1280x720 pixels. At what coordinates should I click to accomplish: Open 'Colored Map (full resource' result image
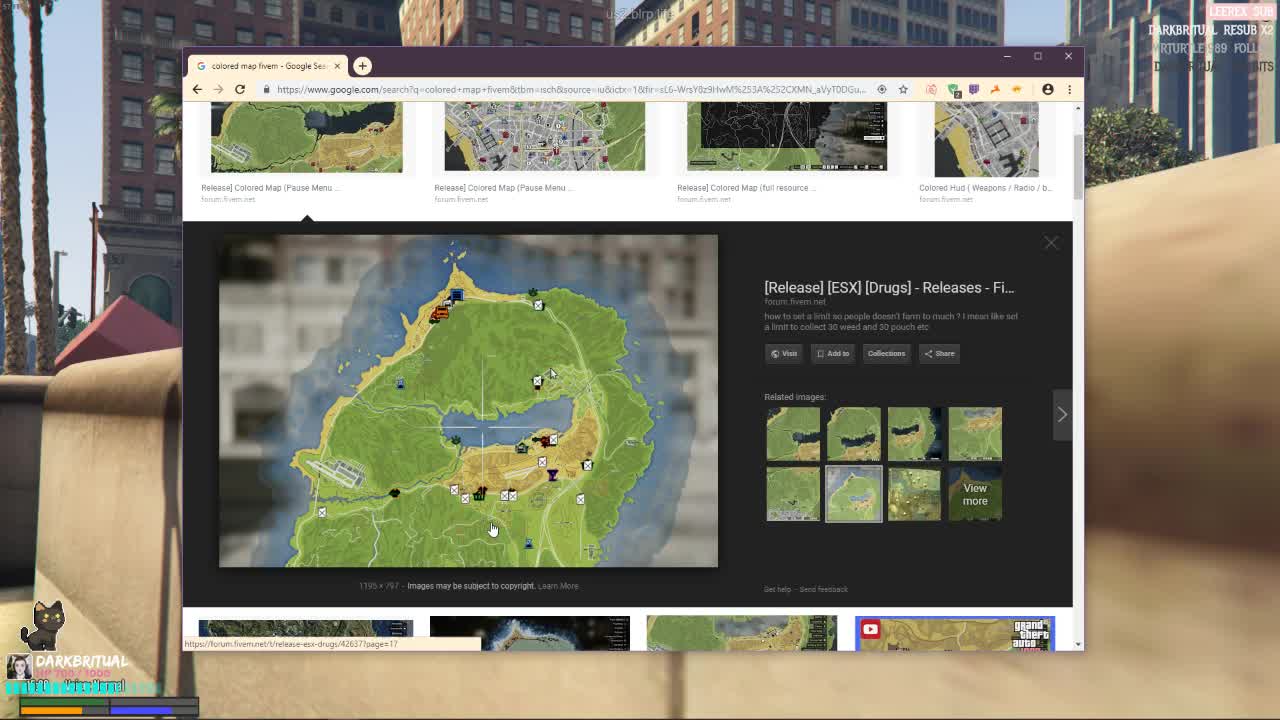click(x=787, y=137)
